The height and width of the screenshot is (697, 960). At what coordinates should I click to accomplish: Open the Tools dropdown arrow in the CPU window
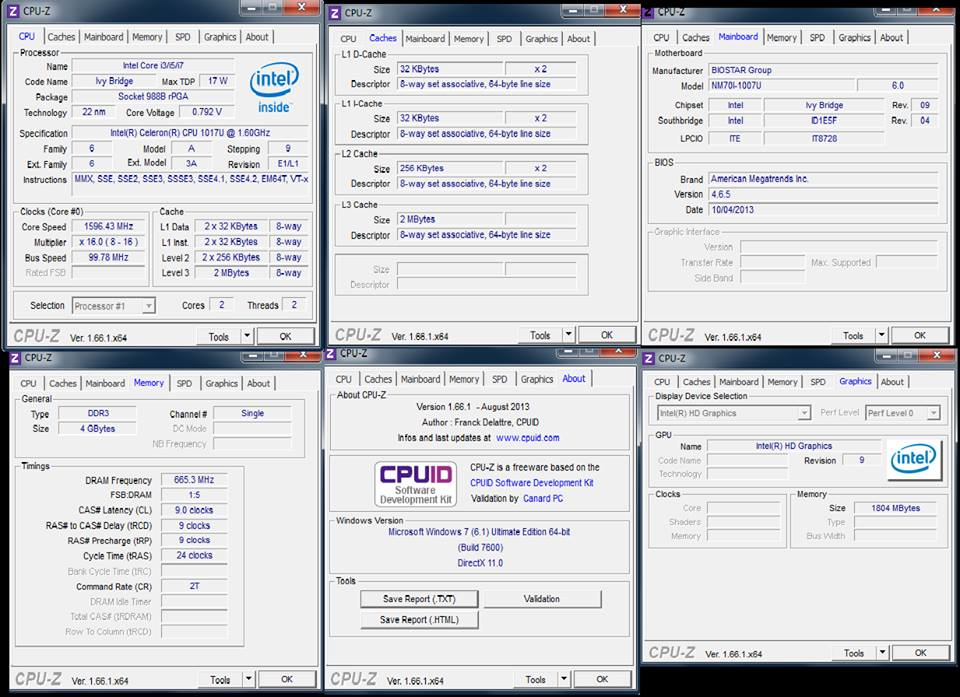247,336
